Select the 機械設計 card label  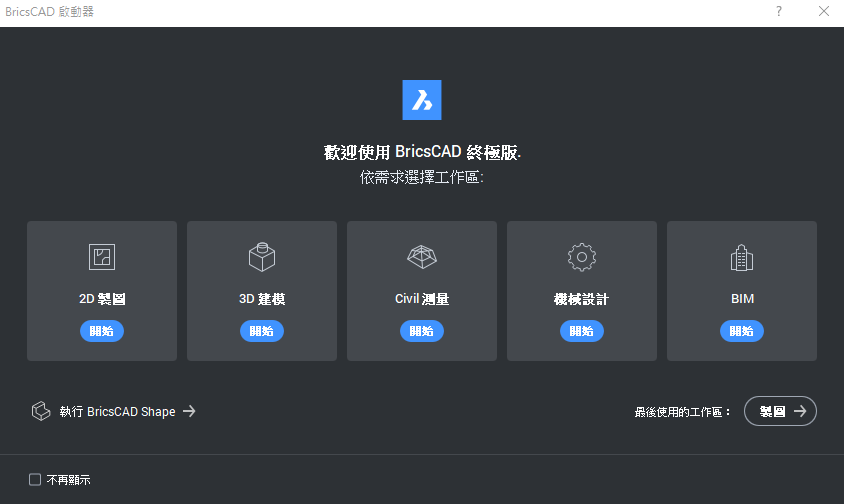pyautogui.click(x=581, y=299)
